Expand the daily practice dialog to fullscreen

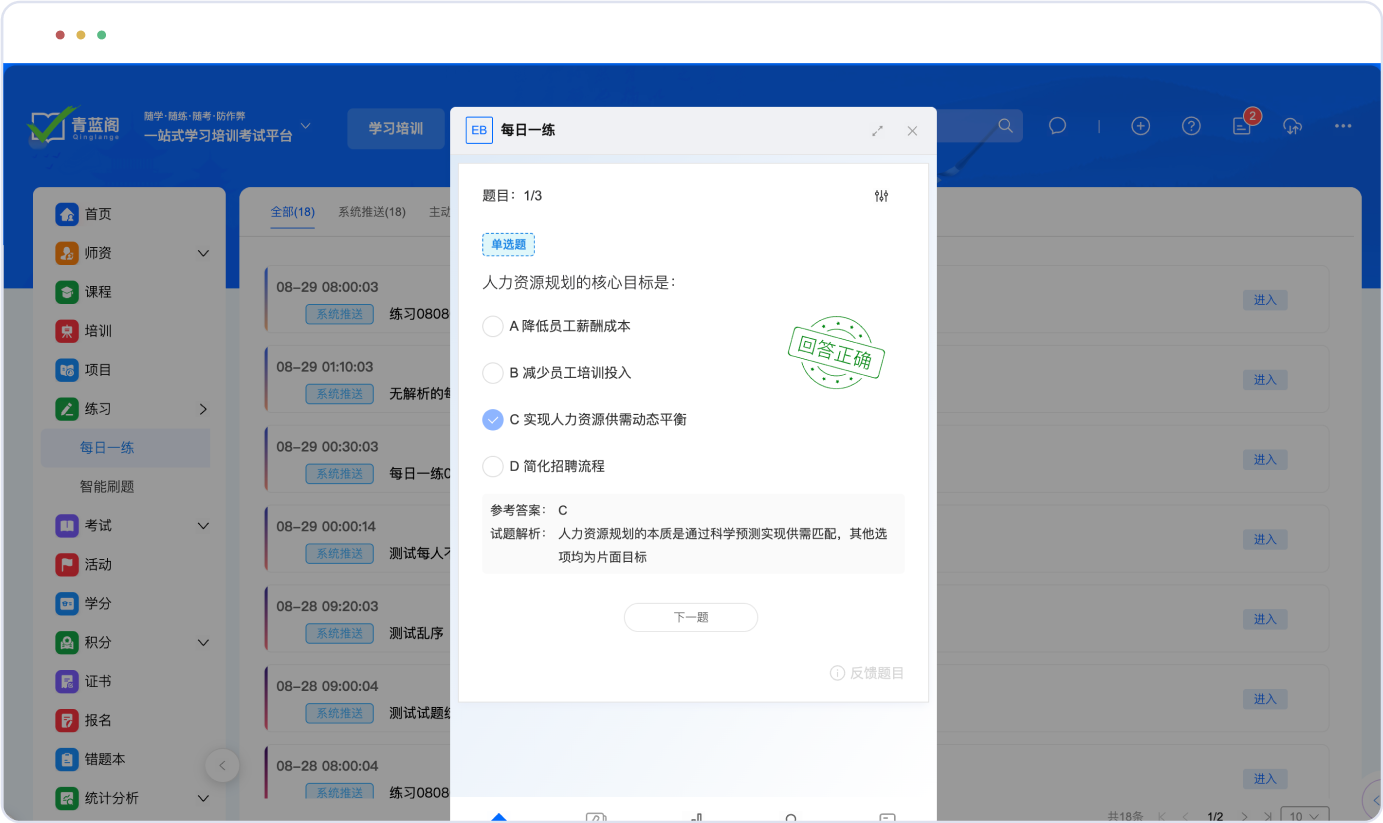877,131
